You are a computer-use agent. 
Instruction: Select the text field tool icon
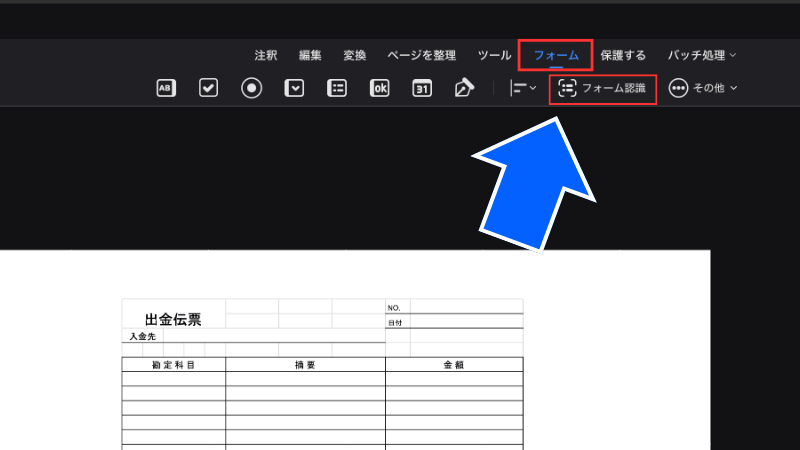[x=166, y=88]
